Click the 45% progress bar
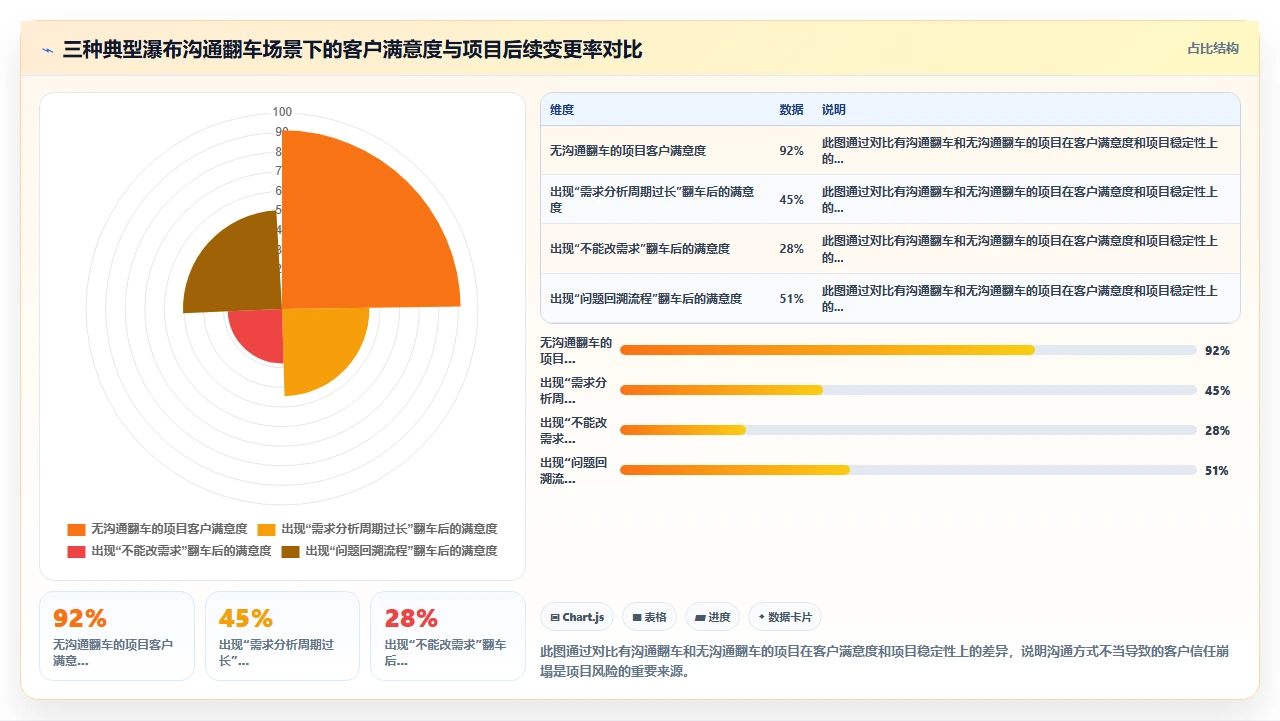1280x721 pixels. pos(908,390)
